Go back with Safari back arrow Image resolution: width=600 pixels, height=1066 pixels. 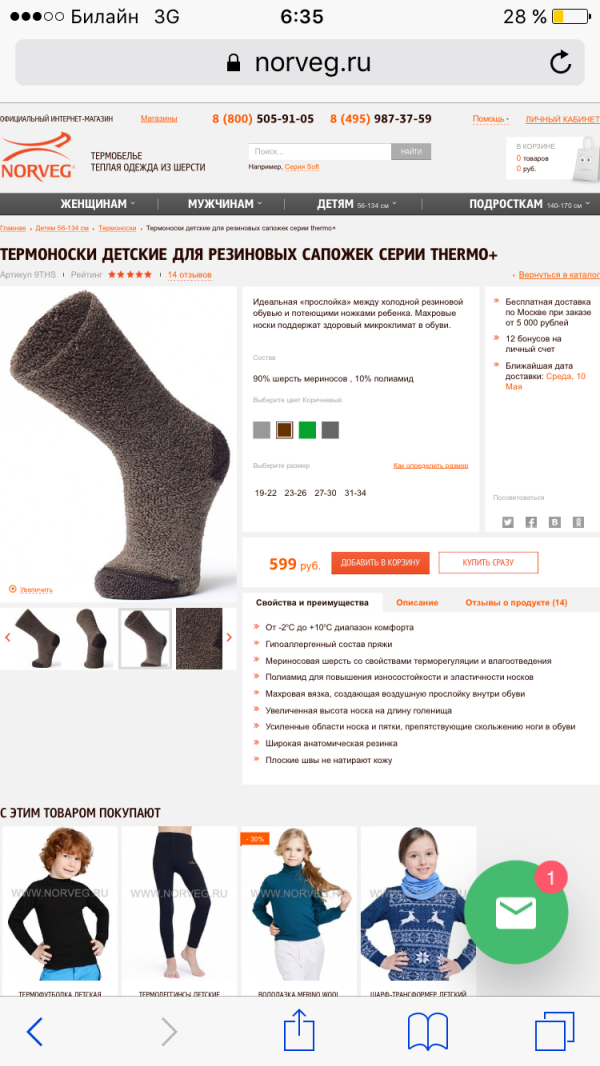35,1032
